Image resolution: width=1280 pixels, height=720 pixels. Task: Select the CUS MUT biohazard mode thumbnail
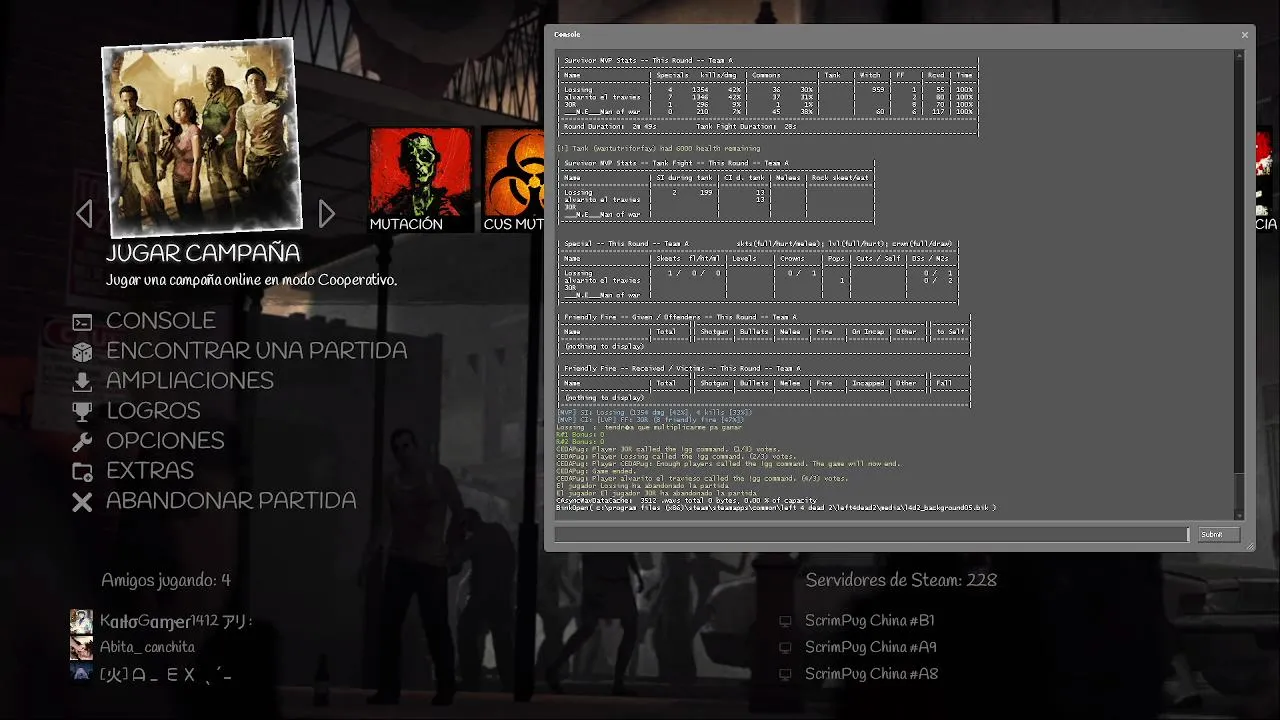(513, 180)
